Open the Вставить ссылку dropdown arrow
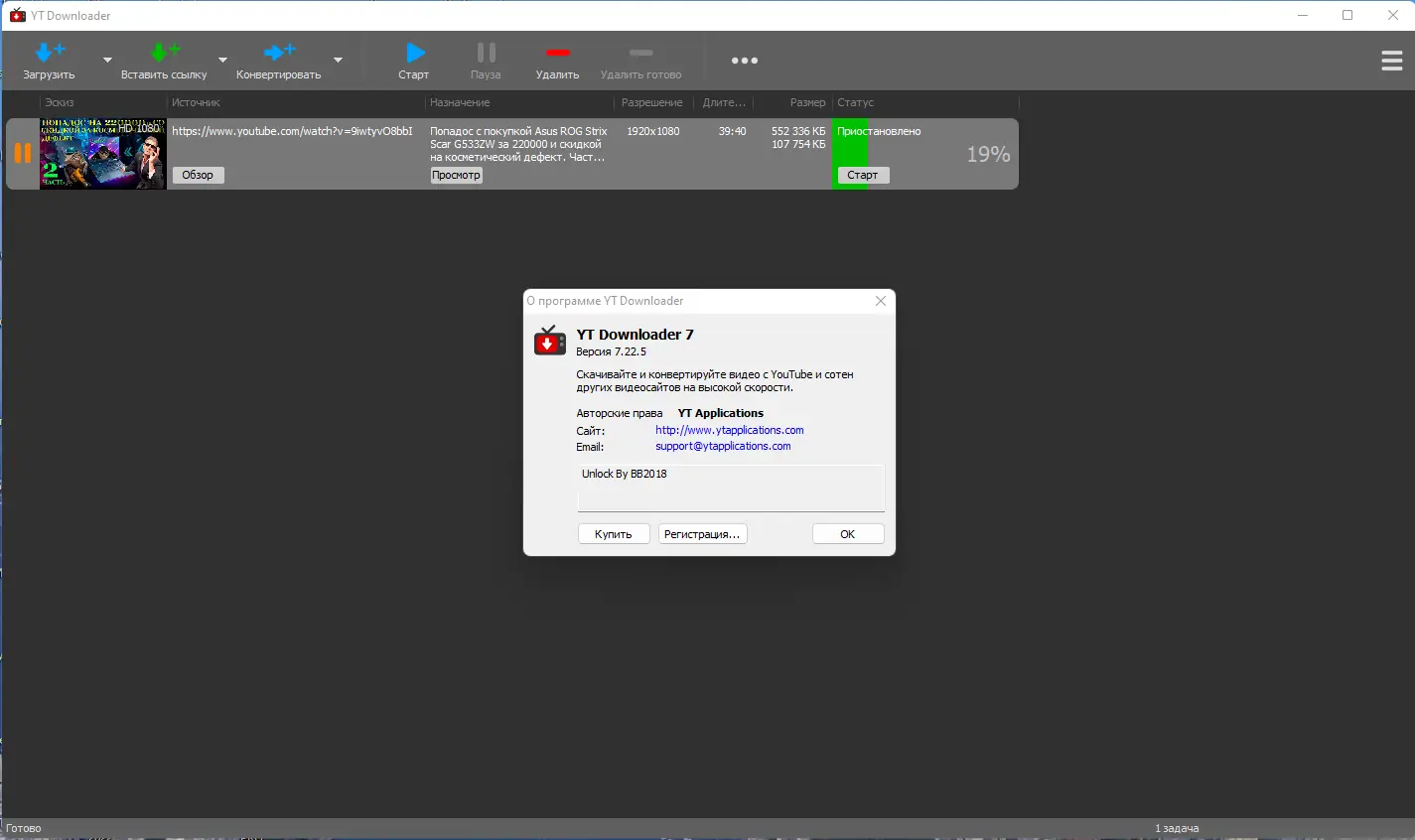Image resolution: width=1415 pixels, height=840 pixels. 223,62
